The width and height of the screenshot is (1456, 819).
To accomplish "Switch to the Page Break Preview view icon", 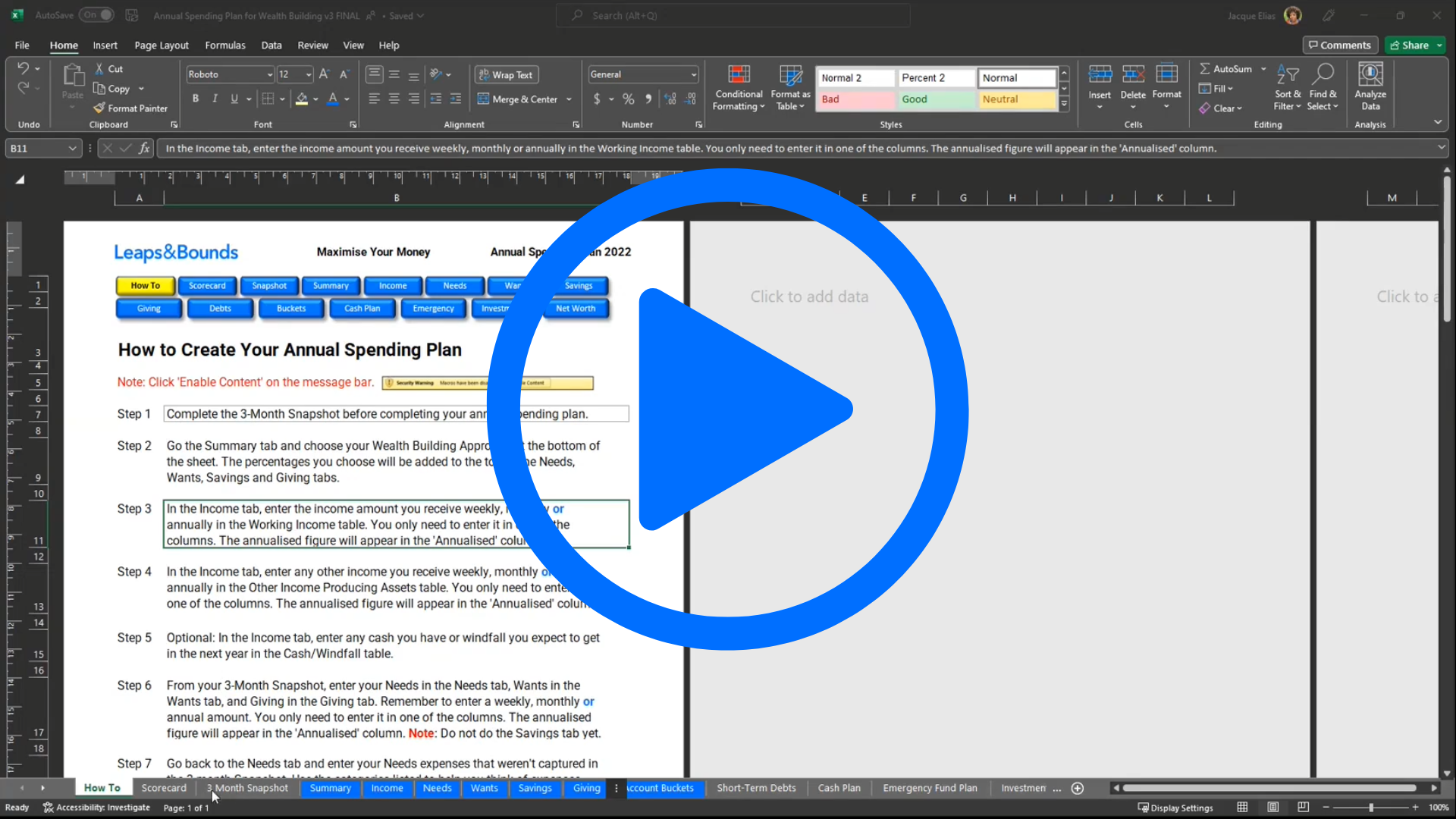I will (1303, 808).
